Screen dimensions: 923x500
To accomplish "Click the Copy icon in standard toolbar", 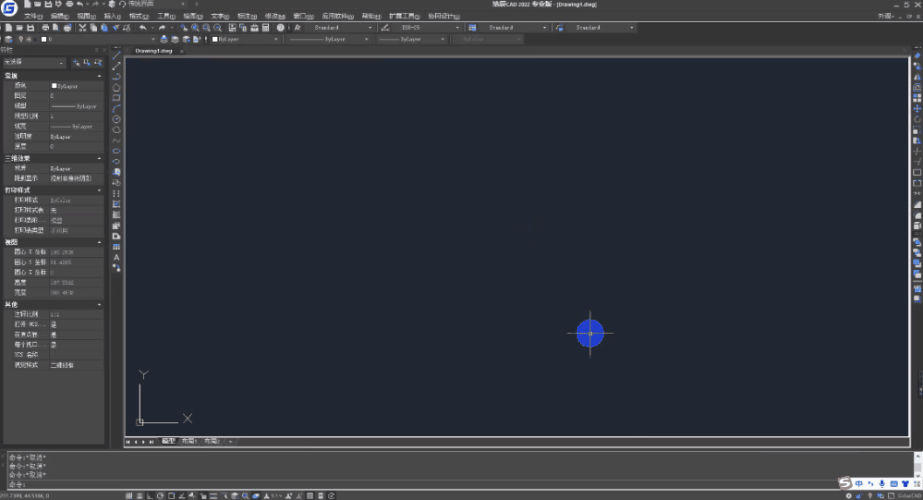I will coord(94,28).
